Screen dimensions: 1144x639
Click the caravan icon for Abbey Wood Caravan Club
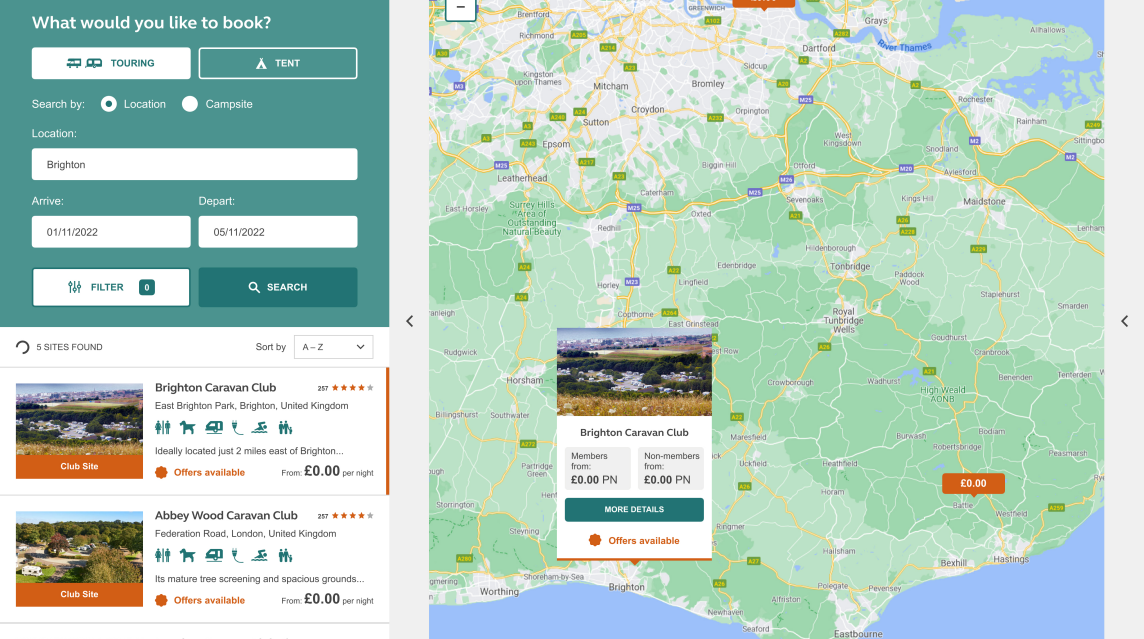pyautogui.click(x=213, y=555)
